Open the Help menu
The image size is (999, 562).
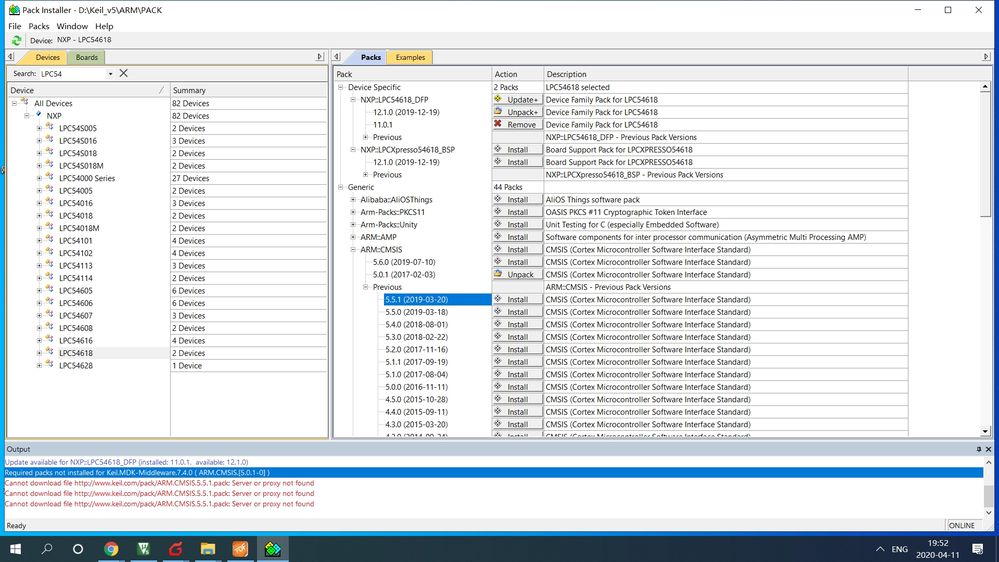(104, 26)
